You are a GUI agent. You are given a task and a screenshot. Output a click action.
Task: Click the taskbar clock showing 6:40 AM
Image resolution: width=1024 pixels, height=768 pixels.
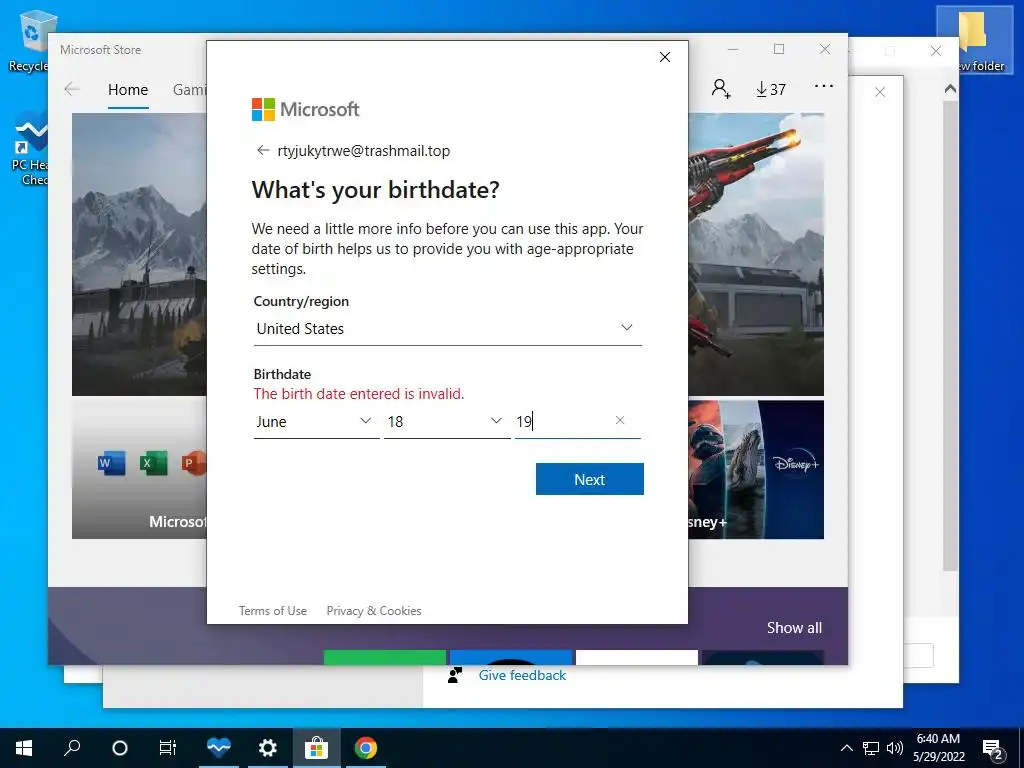point(938,748)
